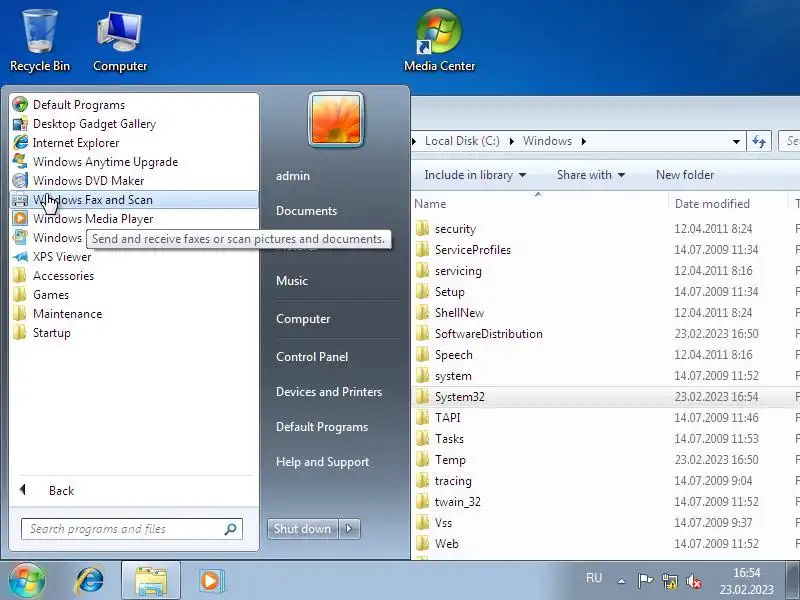Screen dimensions: 800x600
Task: Select the Speech folder row
Action: pyautogui.click(x=606, y=355)
